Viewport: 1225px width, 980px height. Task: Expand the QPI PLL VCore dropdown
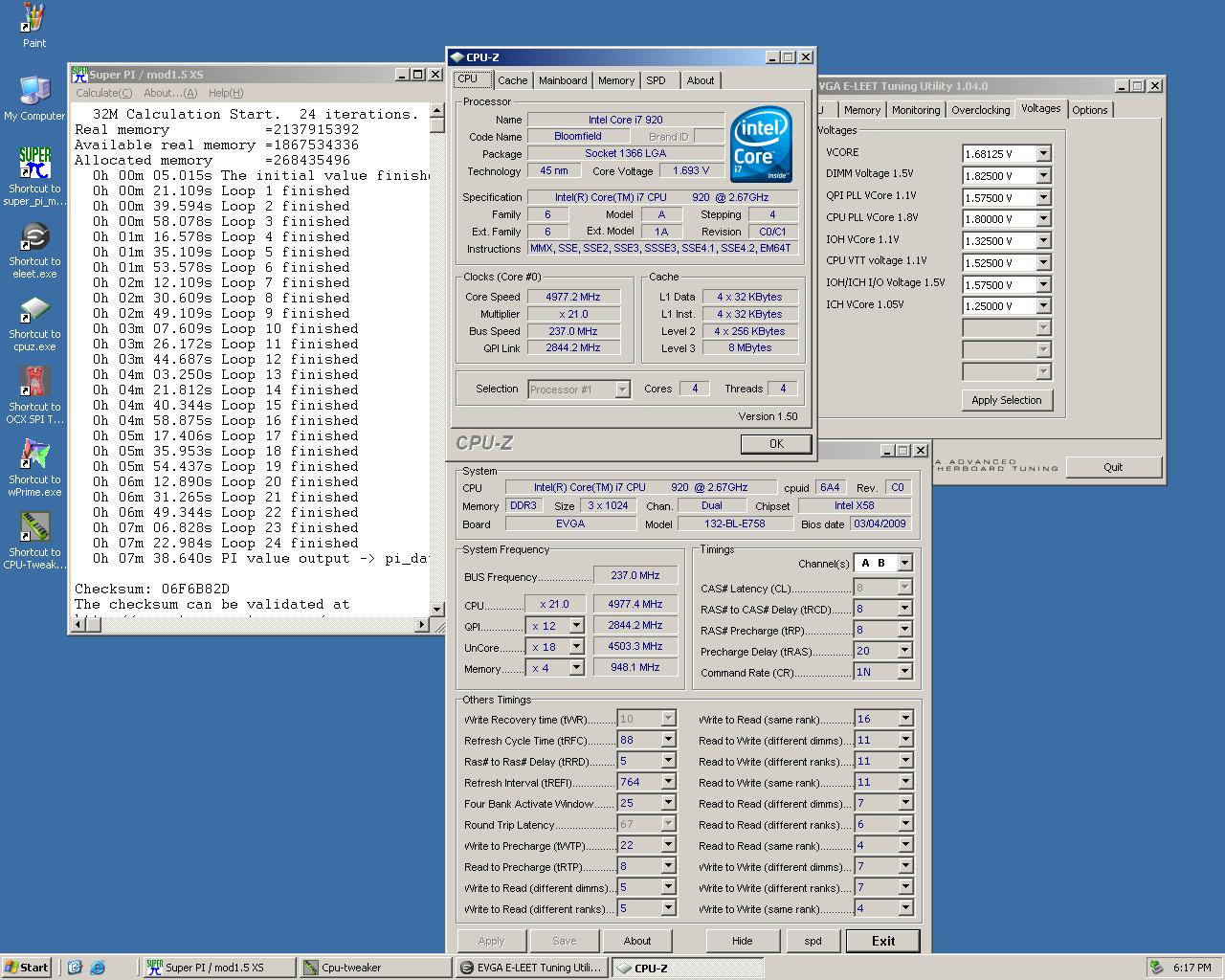[1043, 197]
